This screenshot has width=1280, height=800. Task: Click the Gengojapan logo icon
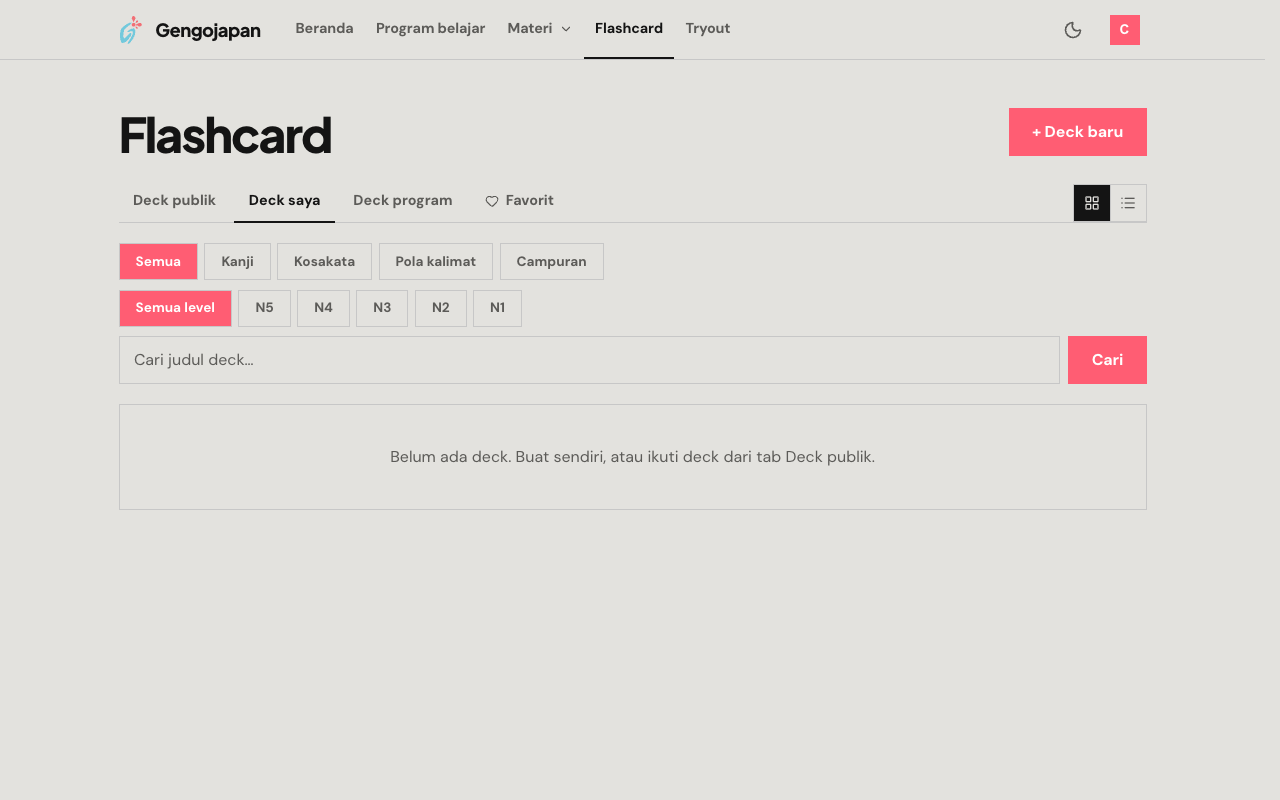(x=130, y=30)
